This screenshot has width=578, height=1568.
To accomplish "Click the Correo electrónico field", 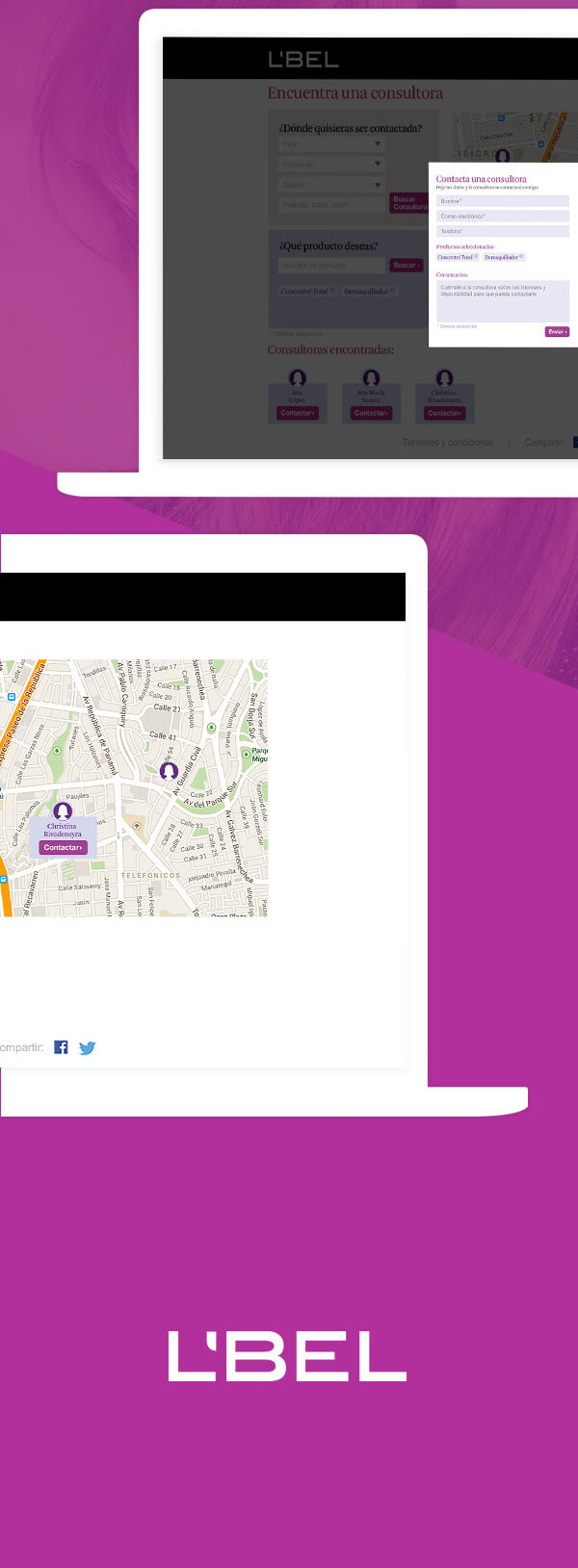I will tap(503, 217).
